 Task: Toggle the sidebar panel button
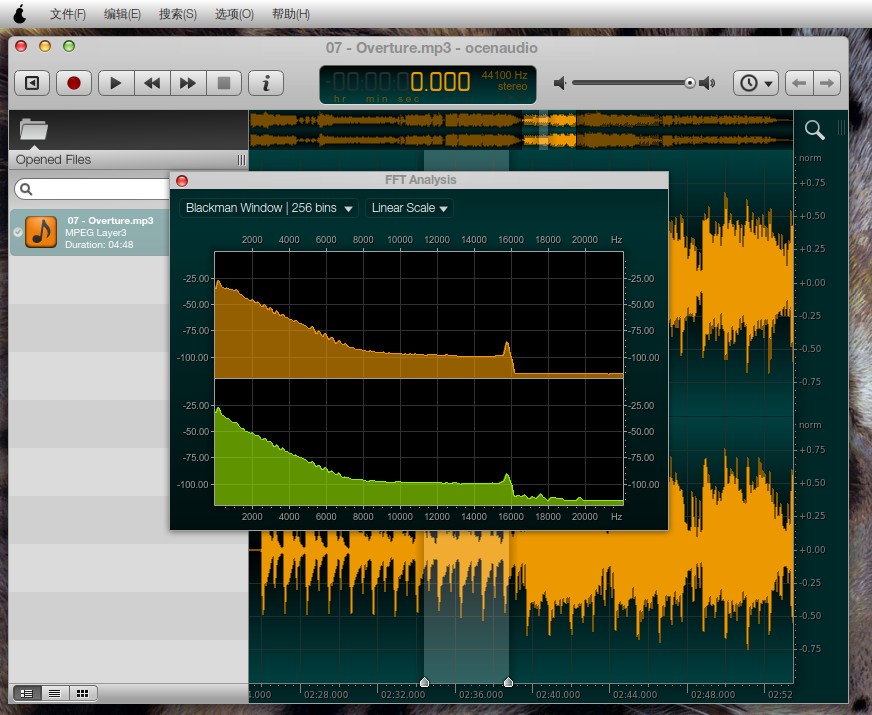pos(32,83)
